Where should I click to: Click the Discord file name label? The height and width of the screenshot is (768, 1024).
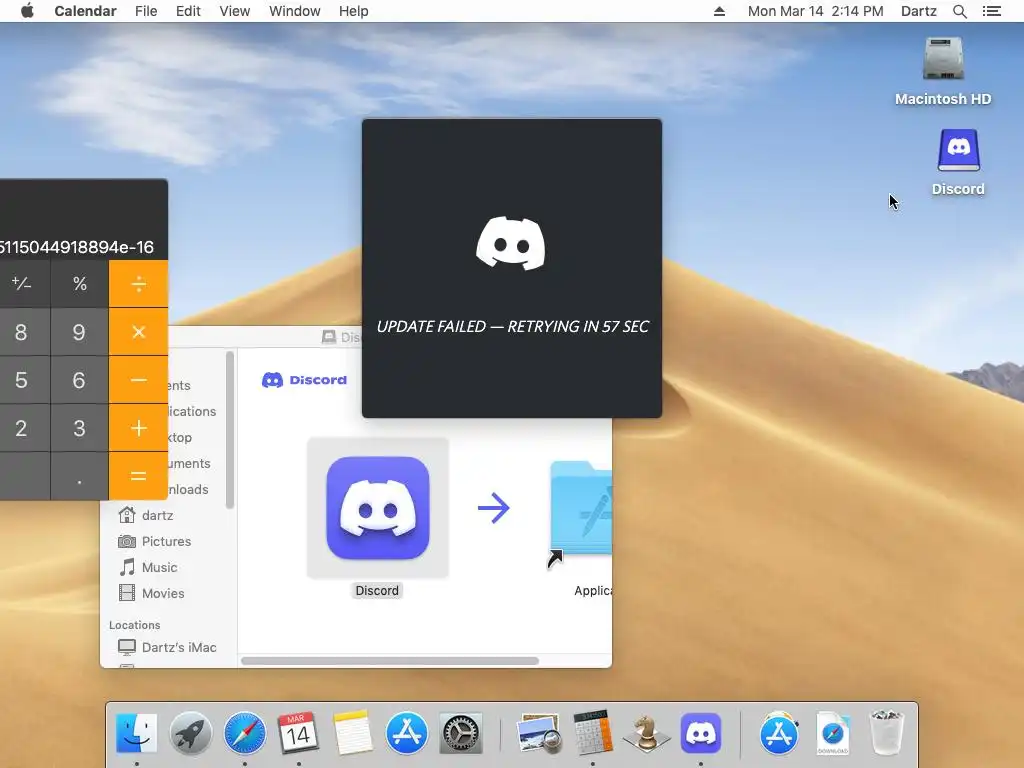[x=377, y=590]
